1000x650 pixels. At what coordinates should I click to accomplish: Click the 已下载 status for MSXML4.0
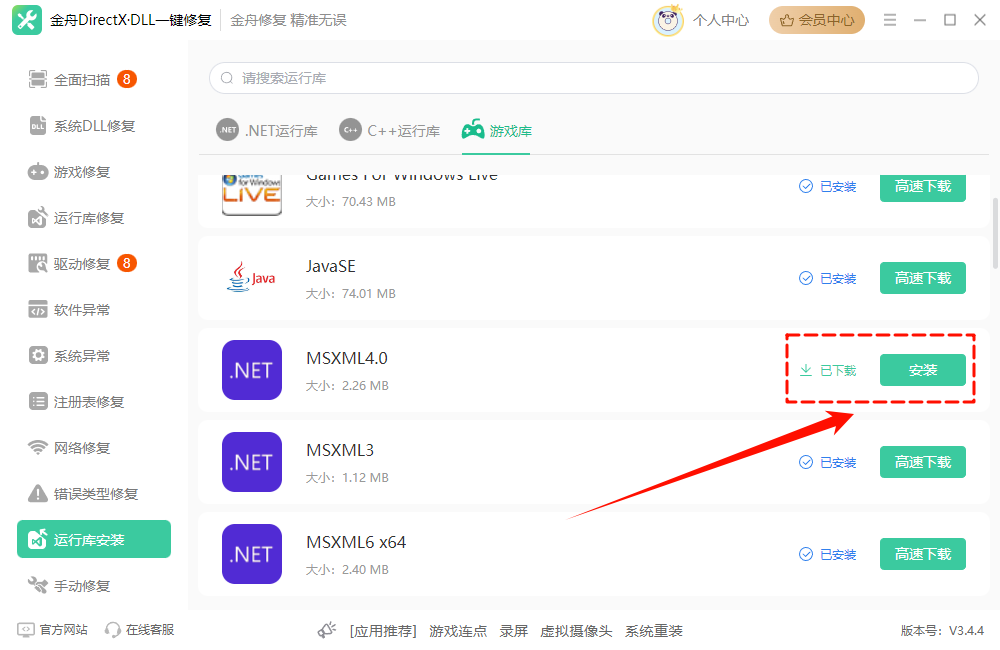tap(828, 370)
